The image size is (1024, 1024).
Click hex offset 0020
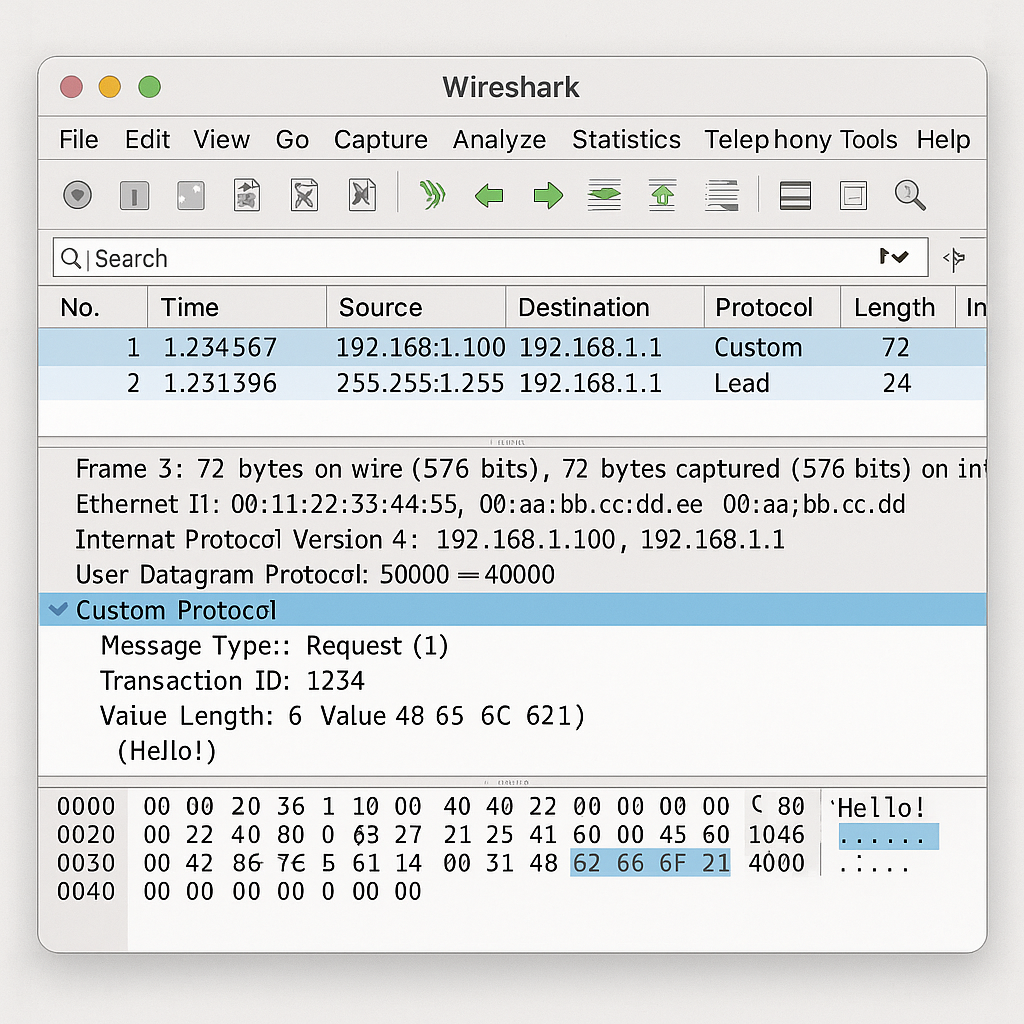coord(86,835)
